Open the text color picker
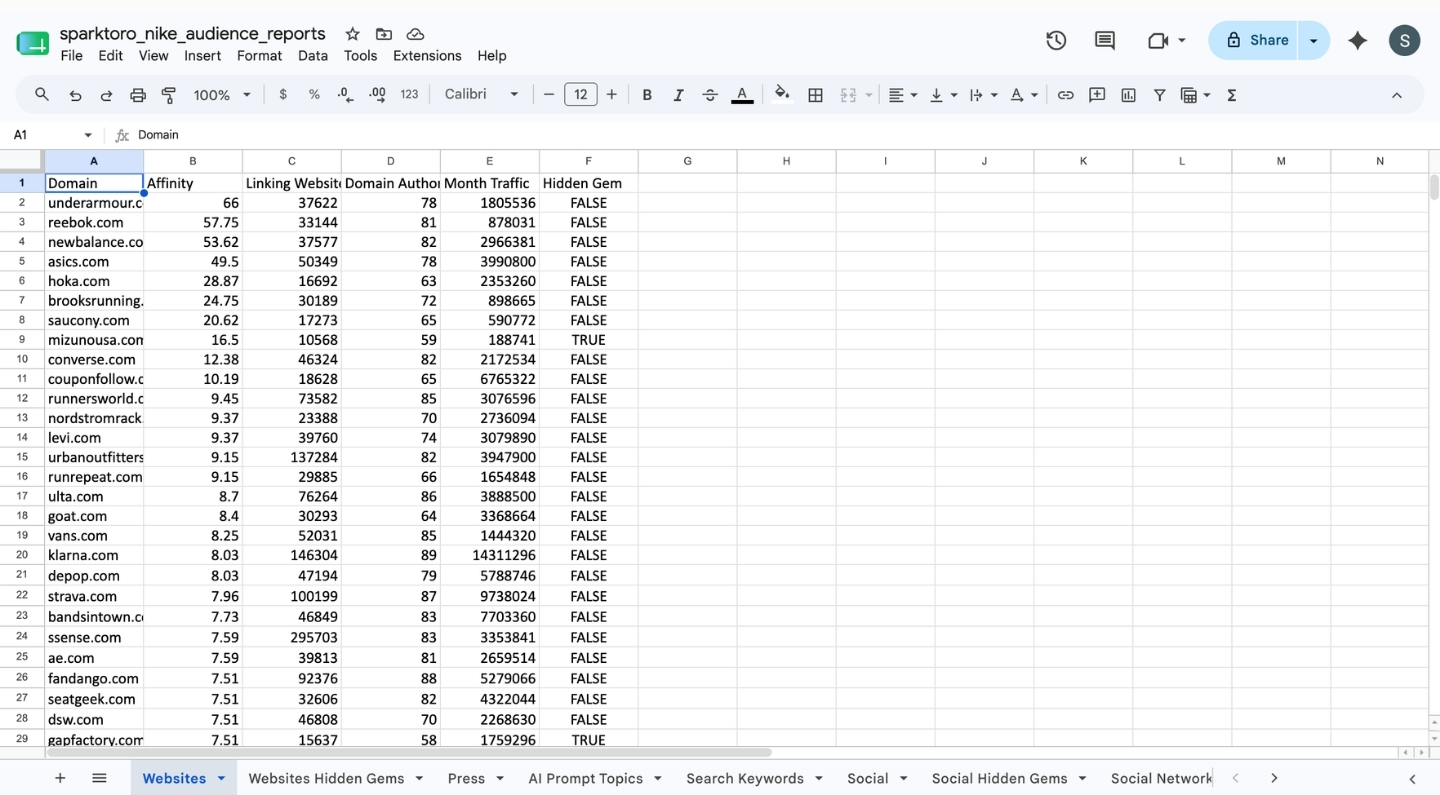Screen dimensions: 1440x795 [742, 95]
